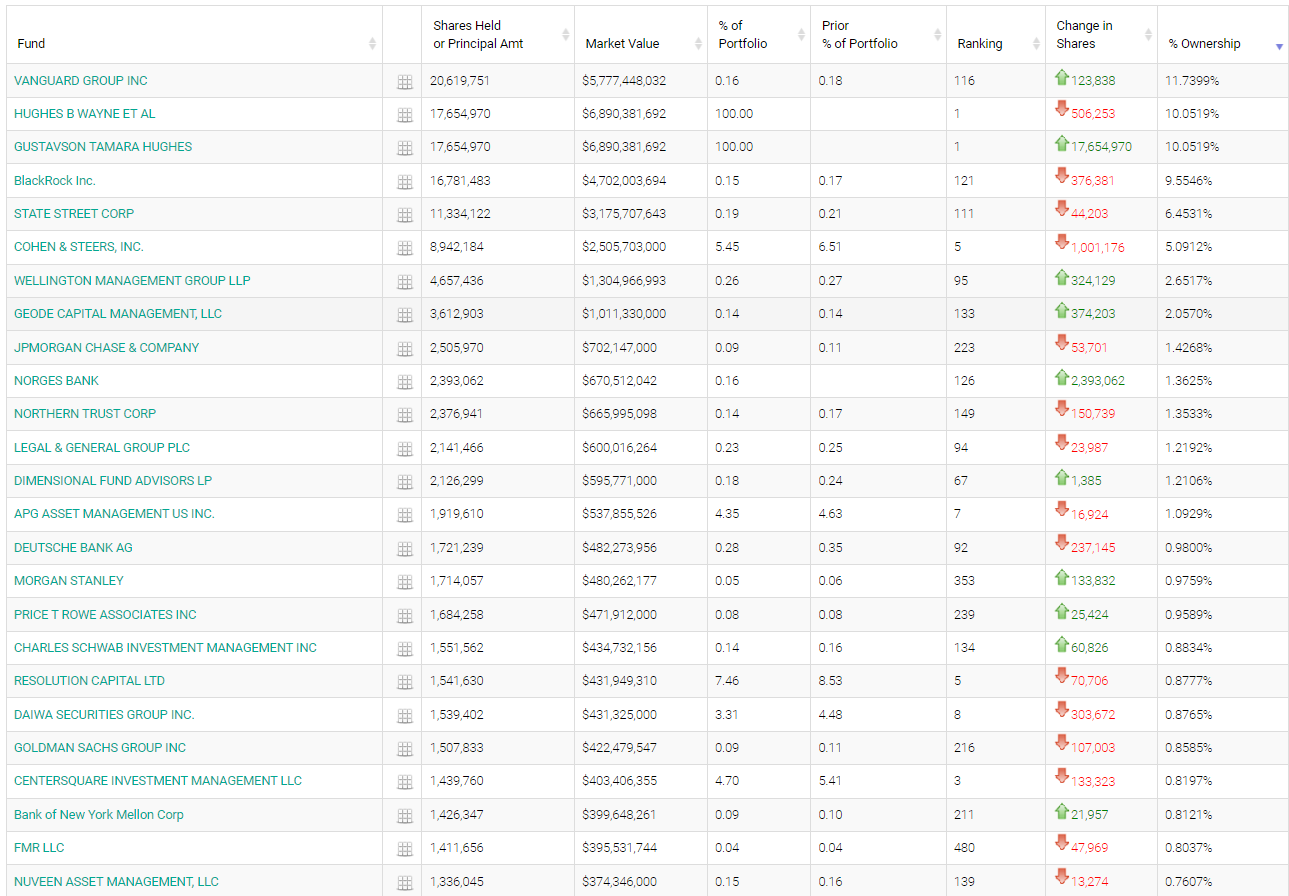Sort by Market Value column
The image size is (1289, 896).
point(641,35)
